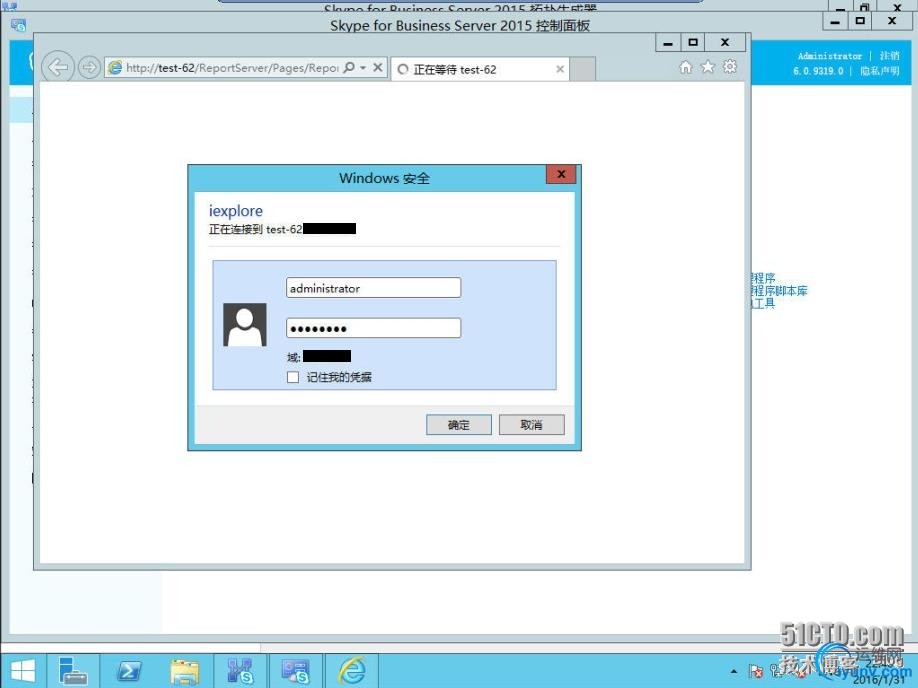
Task: Click the Internet Explorer taskbar icon
Action: pyautogui.click(x=351, y=670)
